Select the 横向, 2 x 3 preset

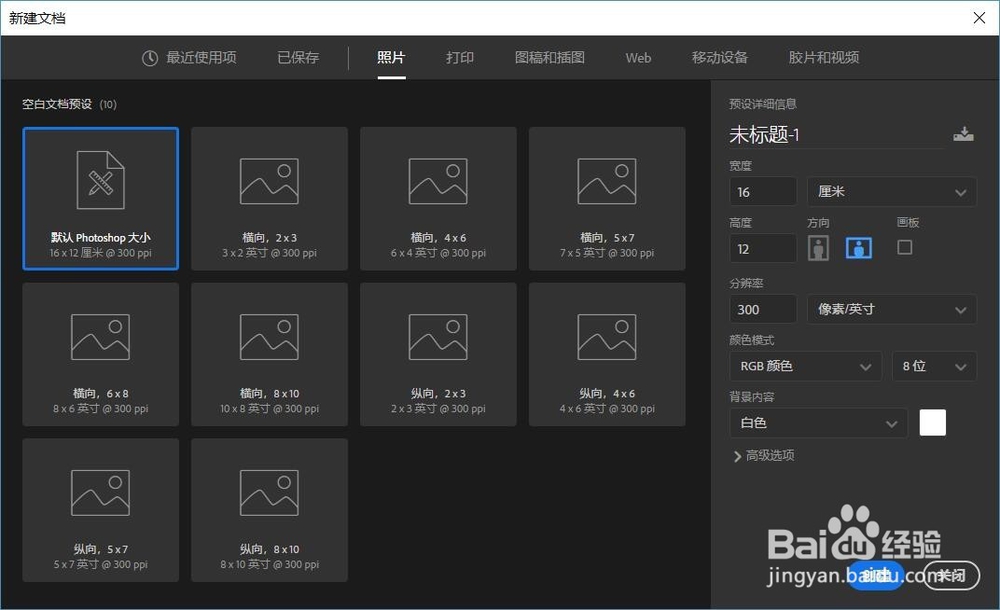coord(269,198)
